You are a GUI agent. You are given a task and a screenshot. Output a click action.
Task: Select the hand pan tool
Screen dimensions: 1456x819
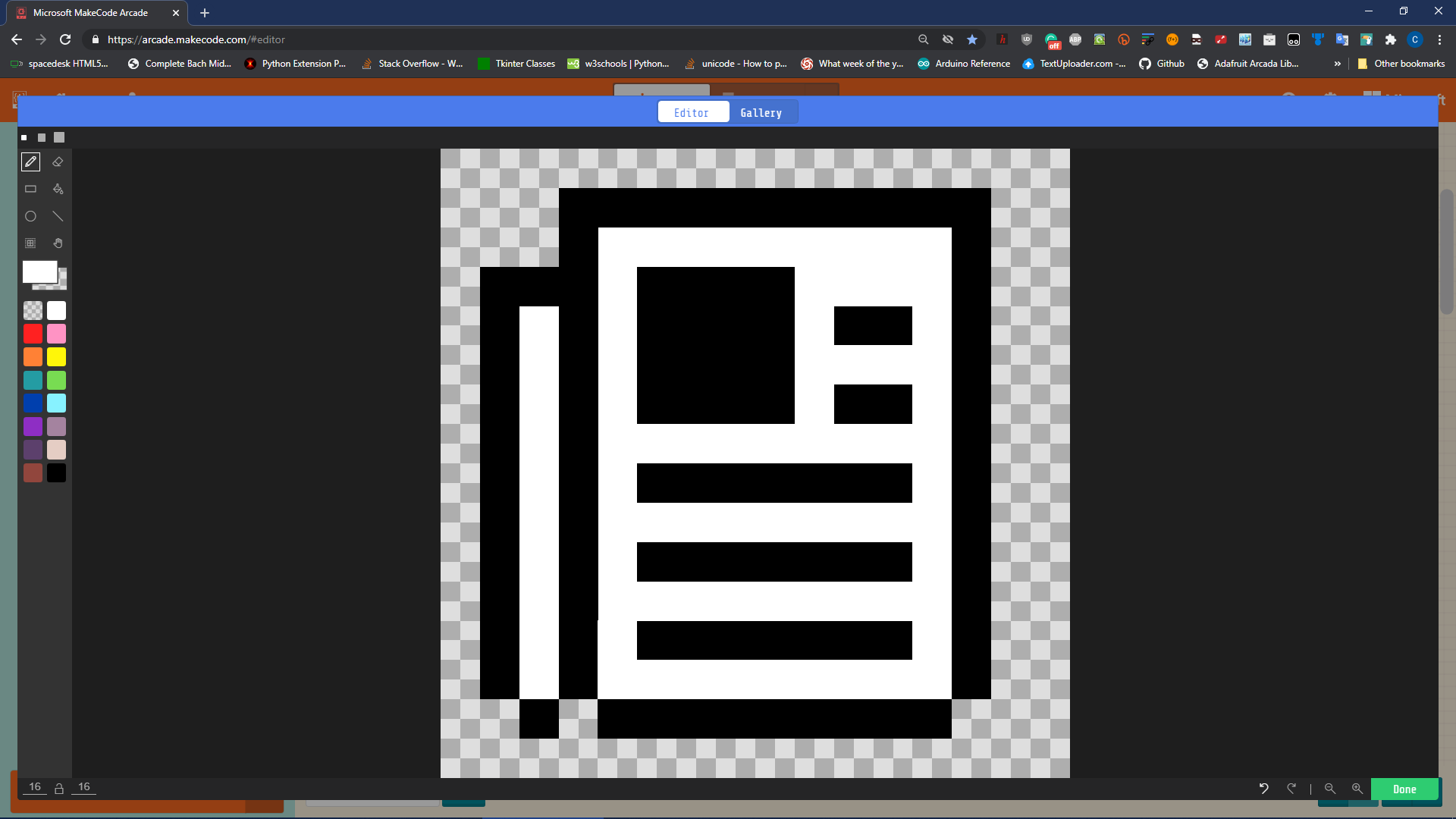(x=58, y=243)
